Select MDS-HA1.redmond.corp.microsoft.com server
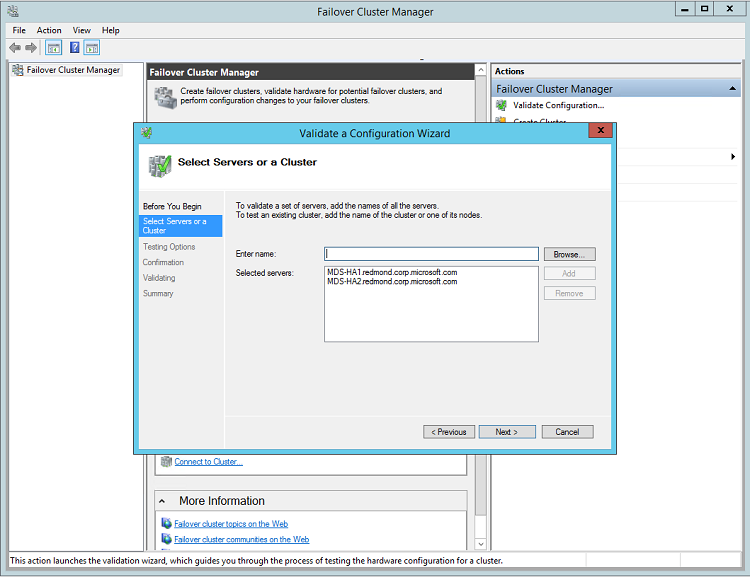 point(392,272)
